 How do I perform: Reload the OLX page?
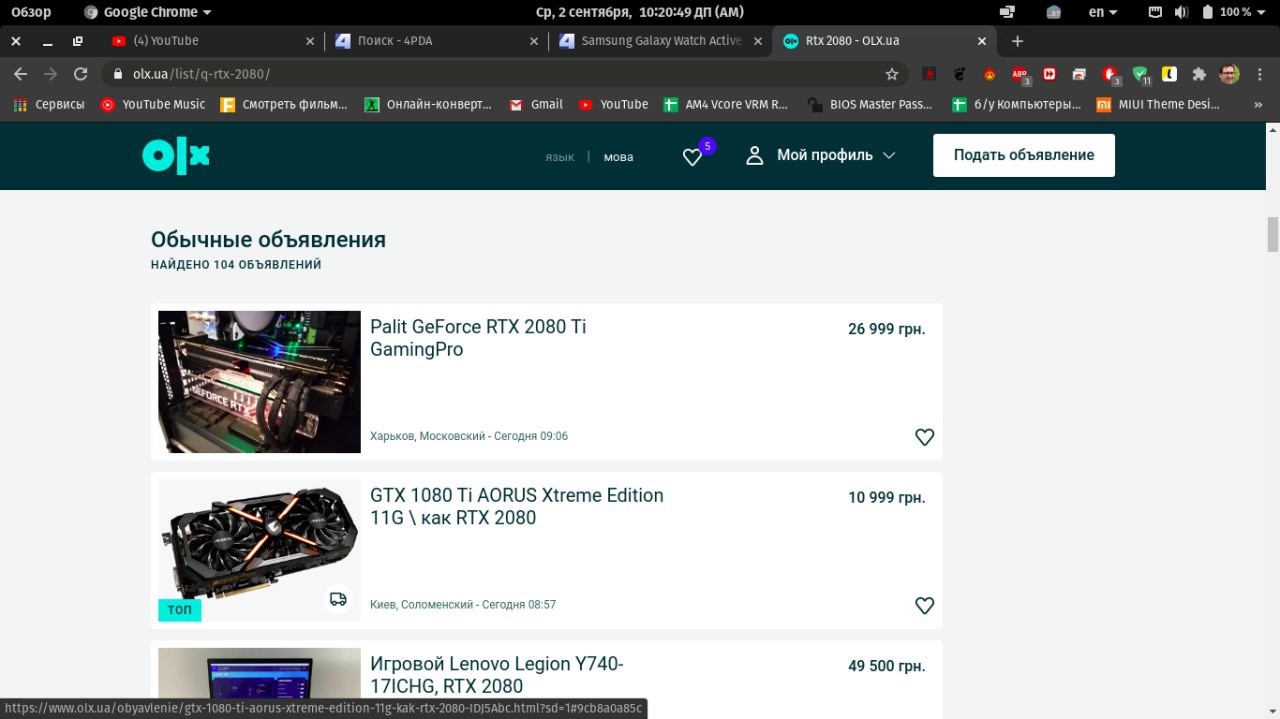pos(81,74)
